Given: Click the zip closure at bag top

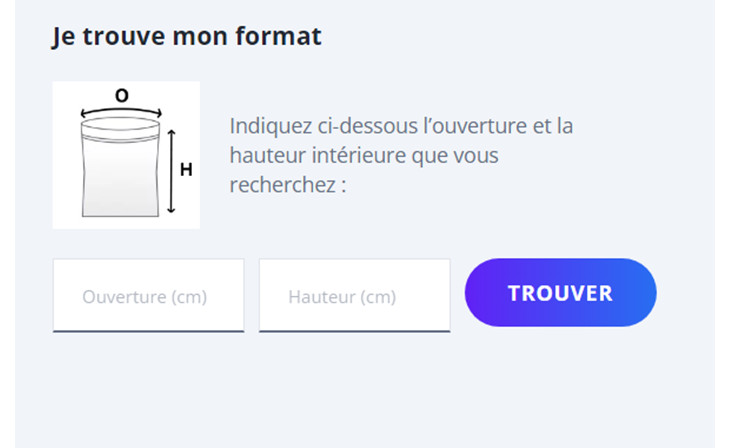Looking at the screenshot, I should point(121,129).
